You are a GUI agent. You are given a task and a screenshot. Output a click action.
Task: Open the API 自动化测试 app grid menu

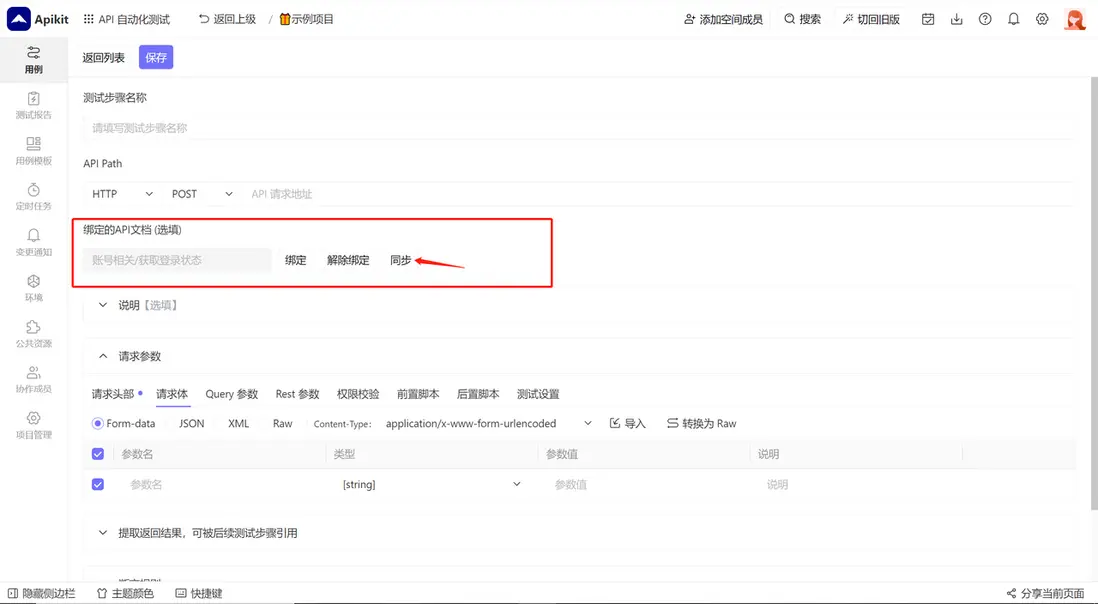click(127, 20)
